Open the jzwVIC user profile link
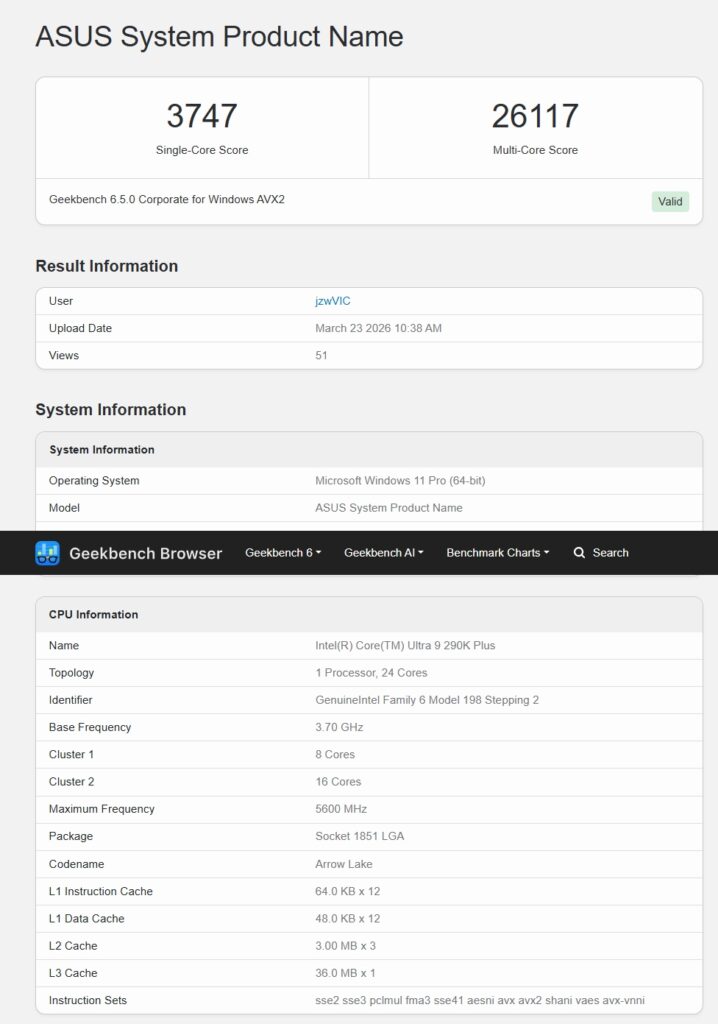 click(x=333, y=301)
